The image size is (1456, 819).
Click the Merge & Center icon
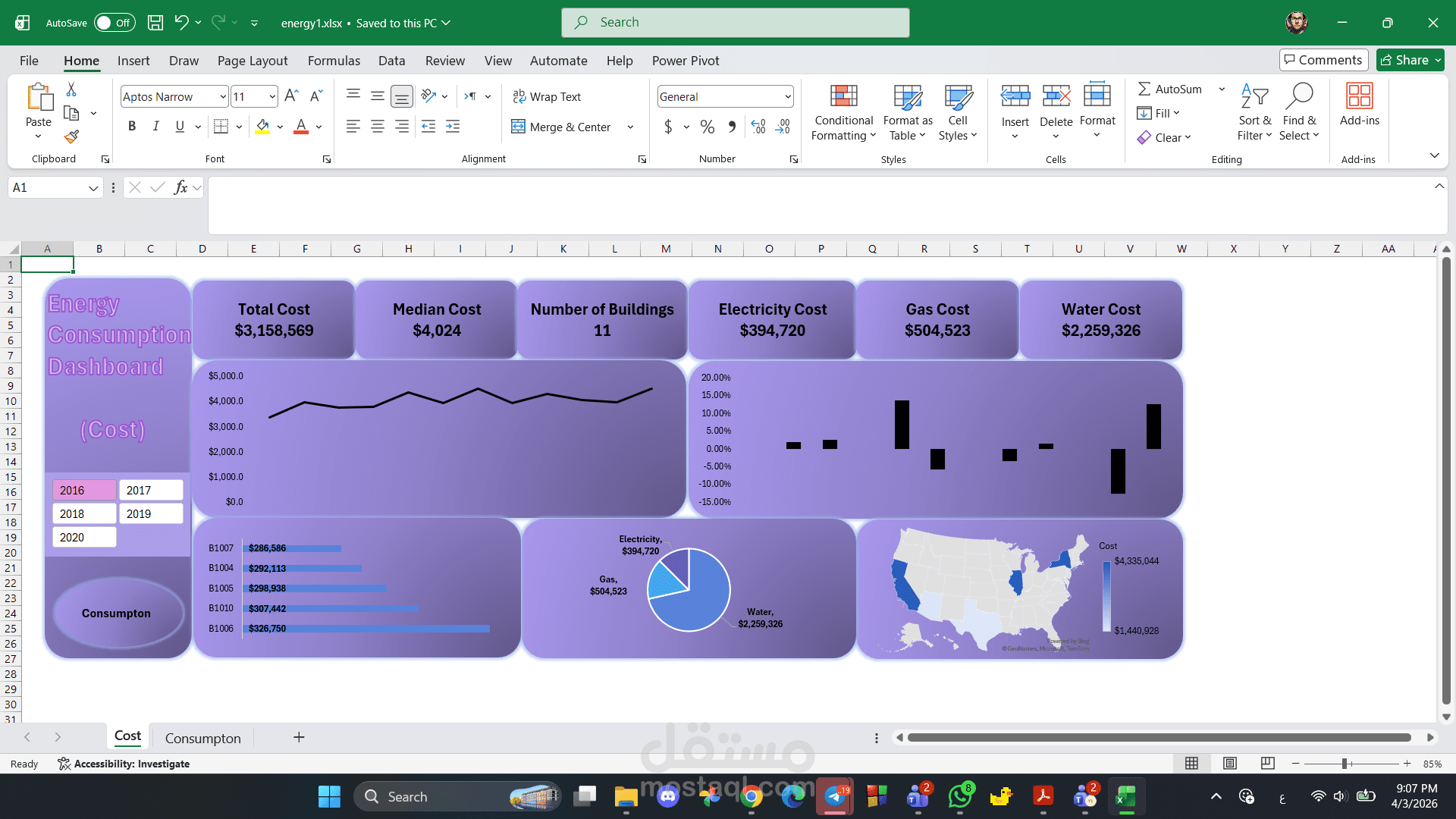point(519,127)
